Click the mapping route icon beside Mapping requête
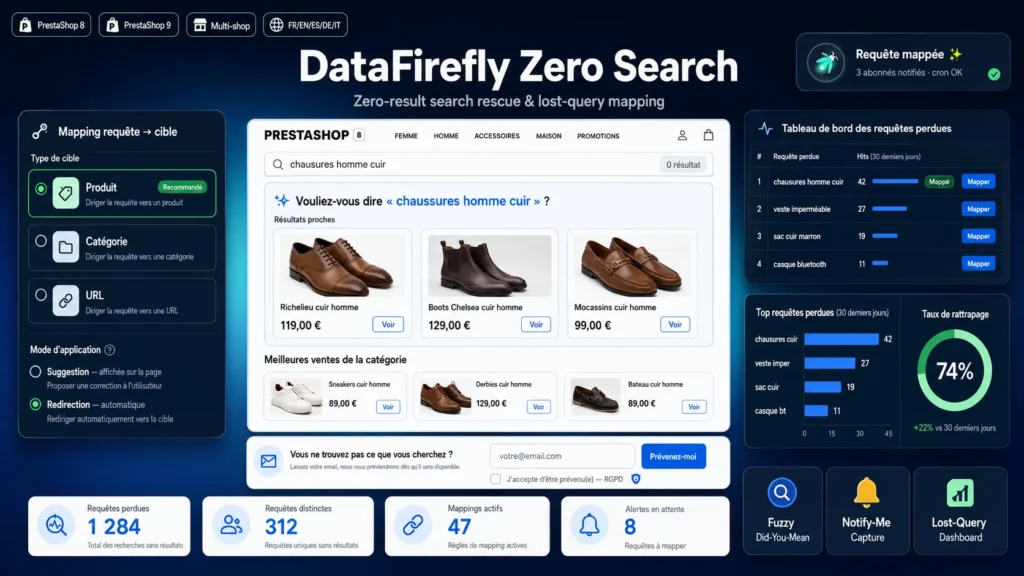Screen dimensions: 1024x576 pos(40,131)
